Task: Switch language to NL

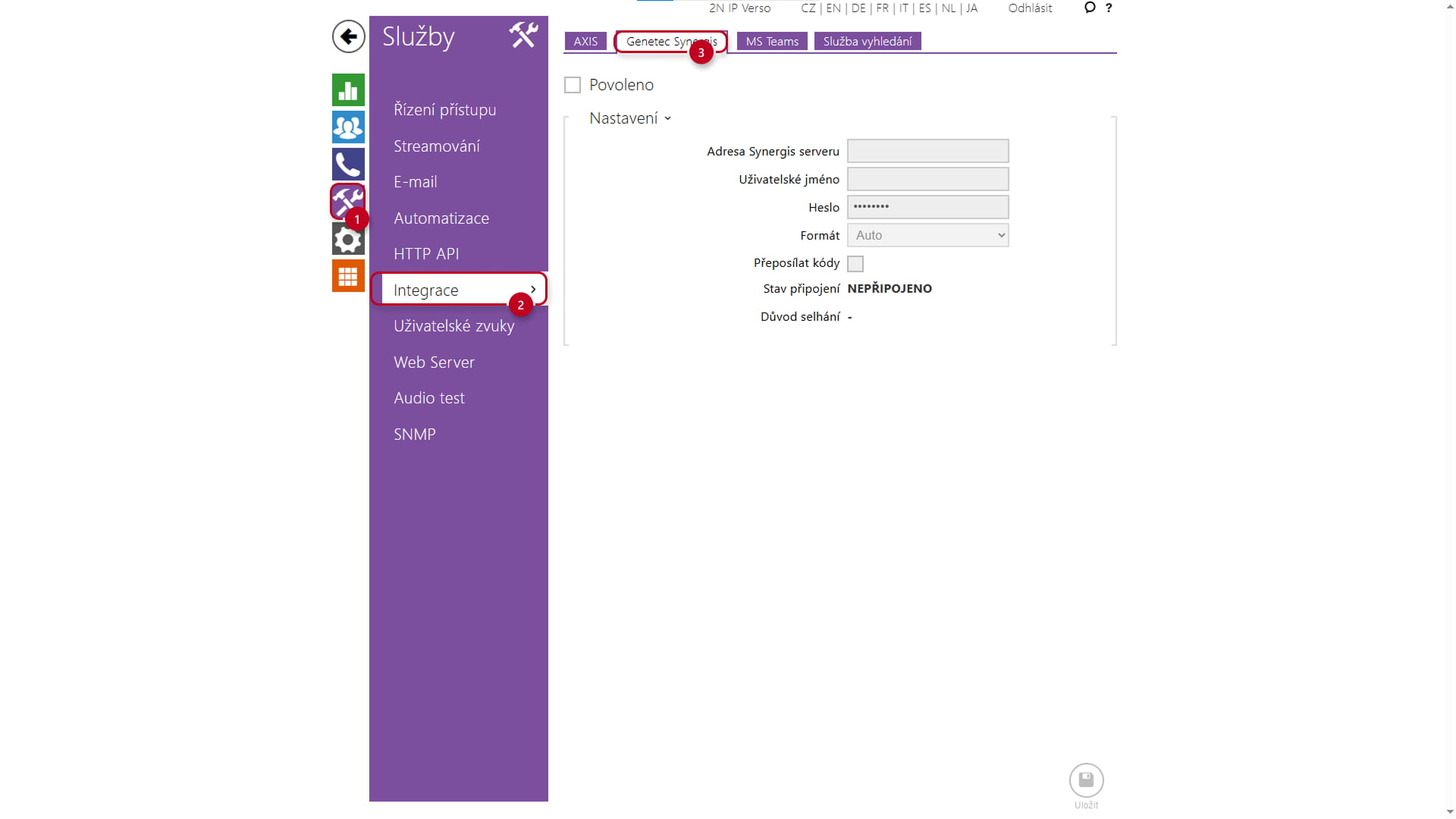Action: 949,8
